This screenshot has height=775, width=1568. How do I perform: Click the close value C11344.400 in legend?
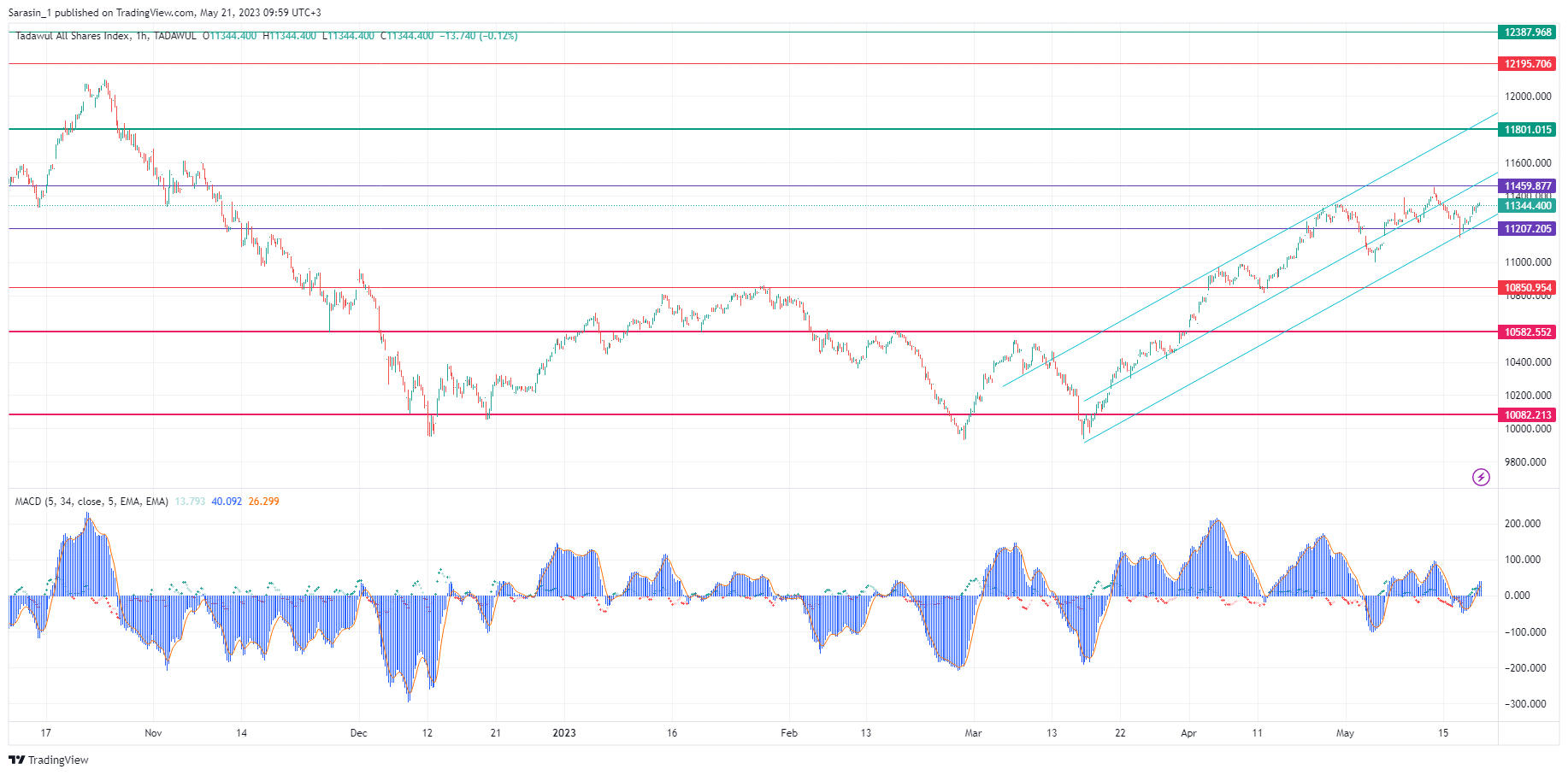[x=407, y=36]
